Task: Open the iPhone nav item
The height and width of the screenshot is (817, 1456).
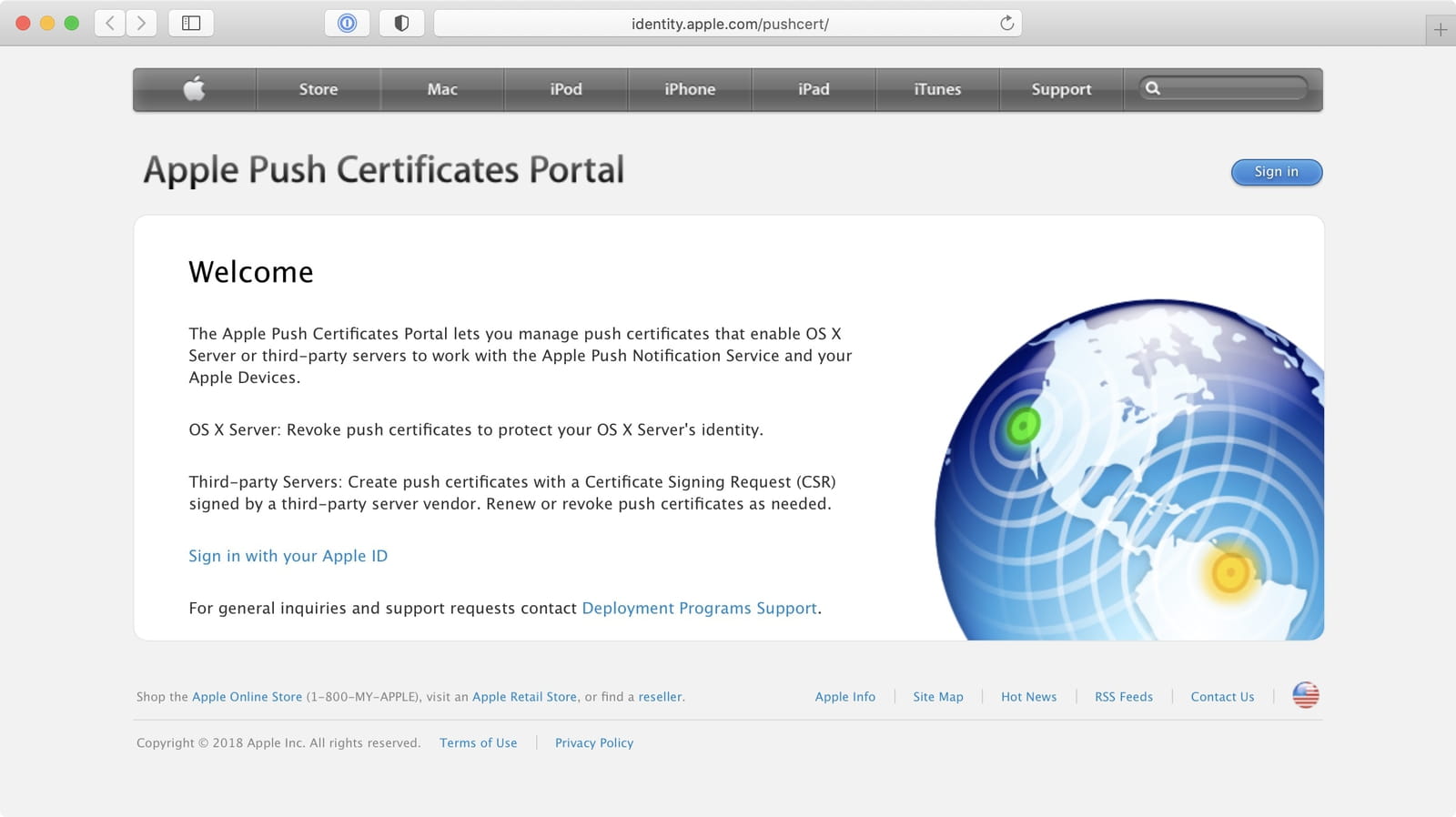Action: pos(690,89)
